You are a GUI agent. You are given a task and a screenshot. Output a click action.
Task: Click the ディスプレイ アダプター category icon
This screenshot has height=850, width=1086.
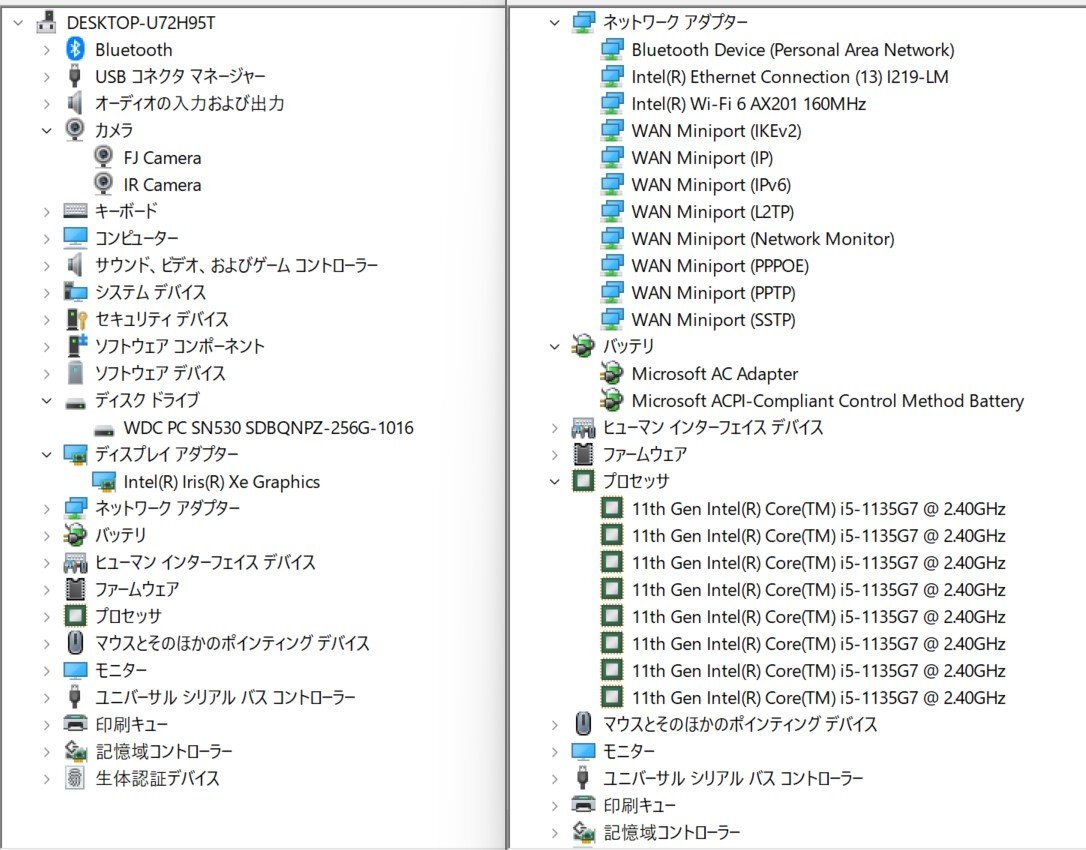click(x=75, y=455)
